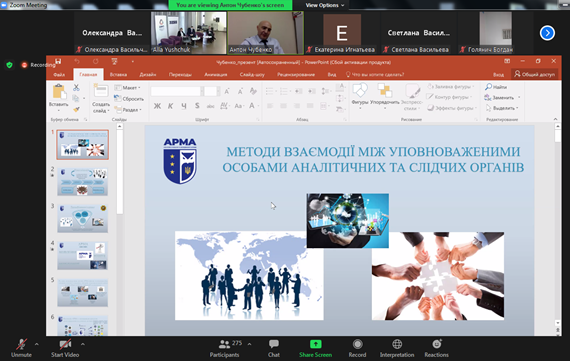Open View Options dropdown

click(x=325, y=5)
